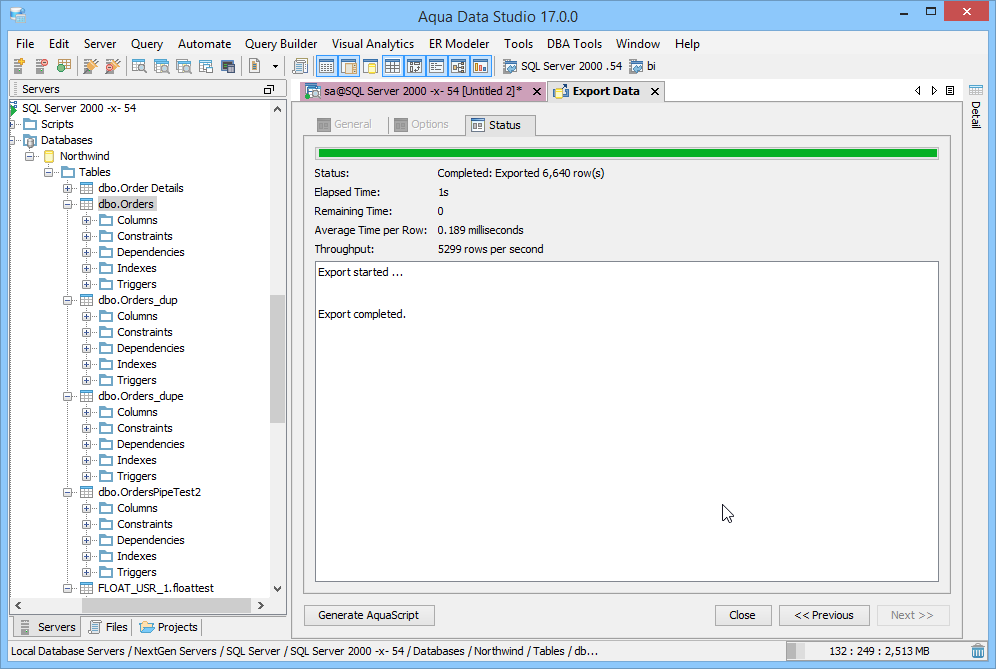996x669 pixels.
Task: Click the green export progress bar
Action: pos(627,152)
